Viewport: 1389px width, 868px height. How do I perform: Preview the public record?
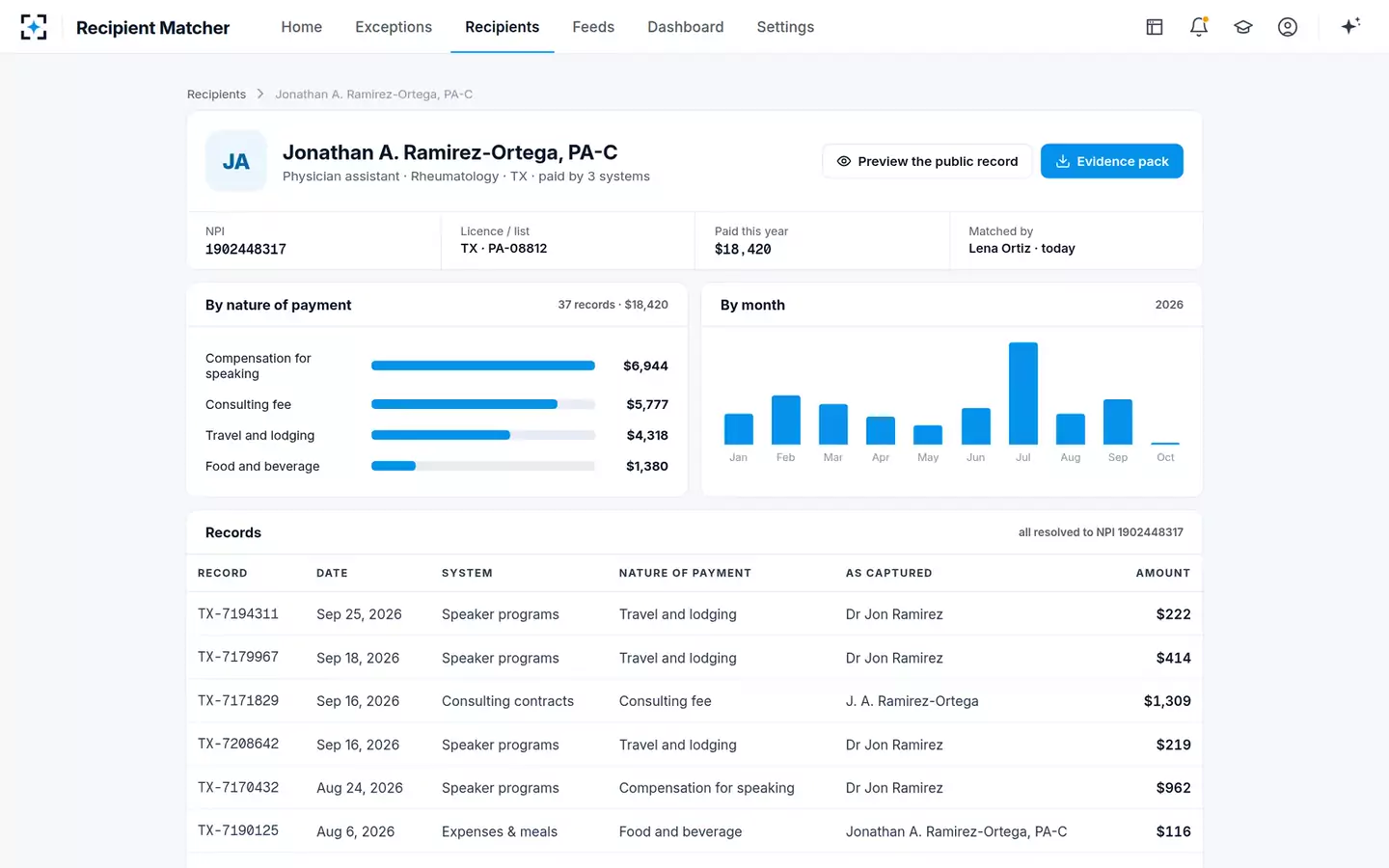coord(927,161)
